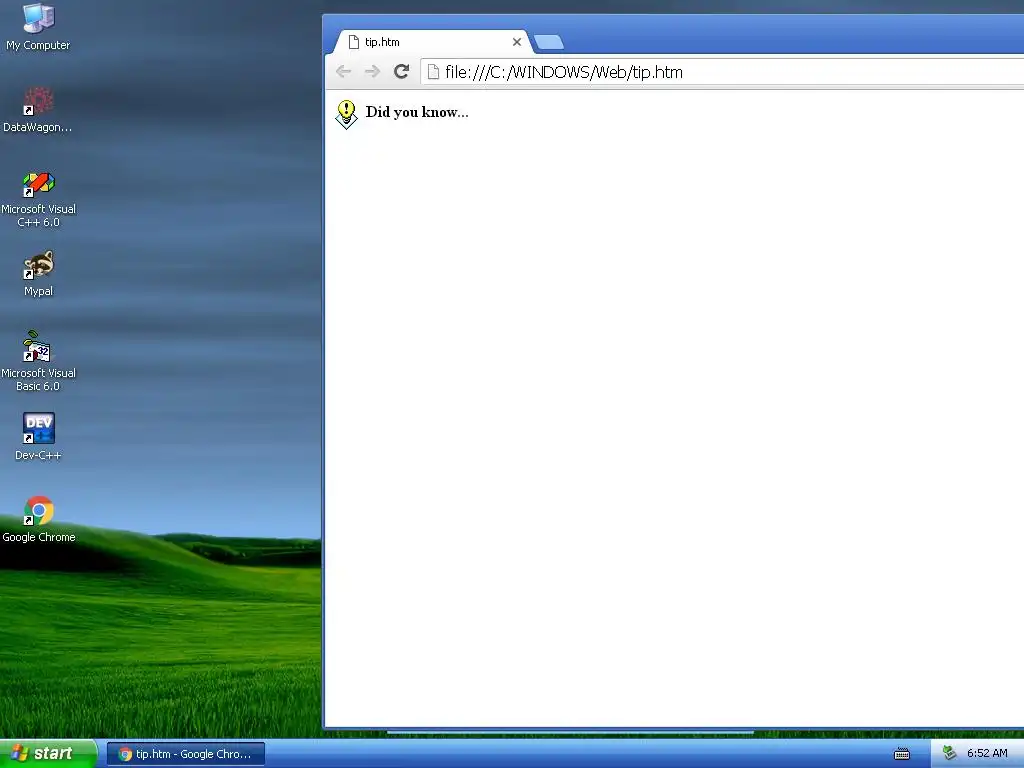
Task: Click the address bar showing file:///C:/WINDOWS/Web/tip.htm
Action: [x=722, y=72]
